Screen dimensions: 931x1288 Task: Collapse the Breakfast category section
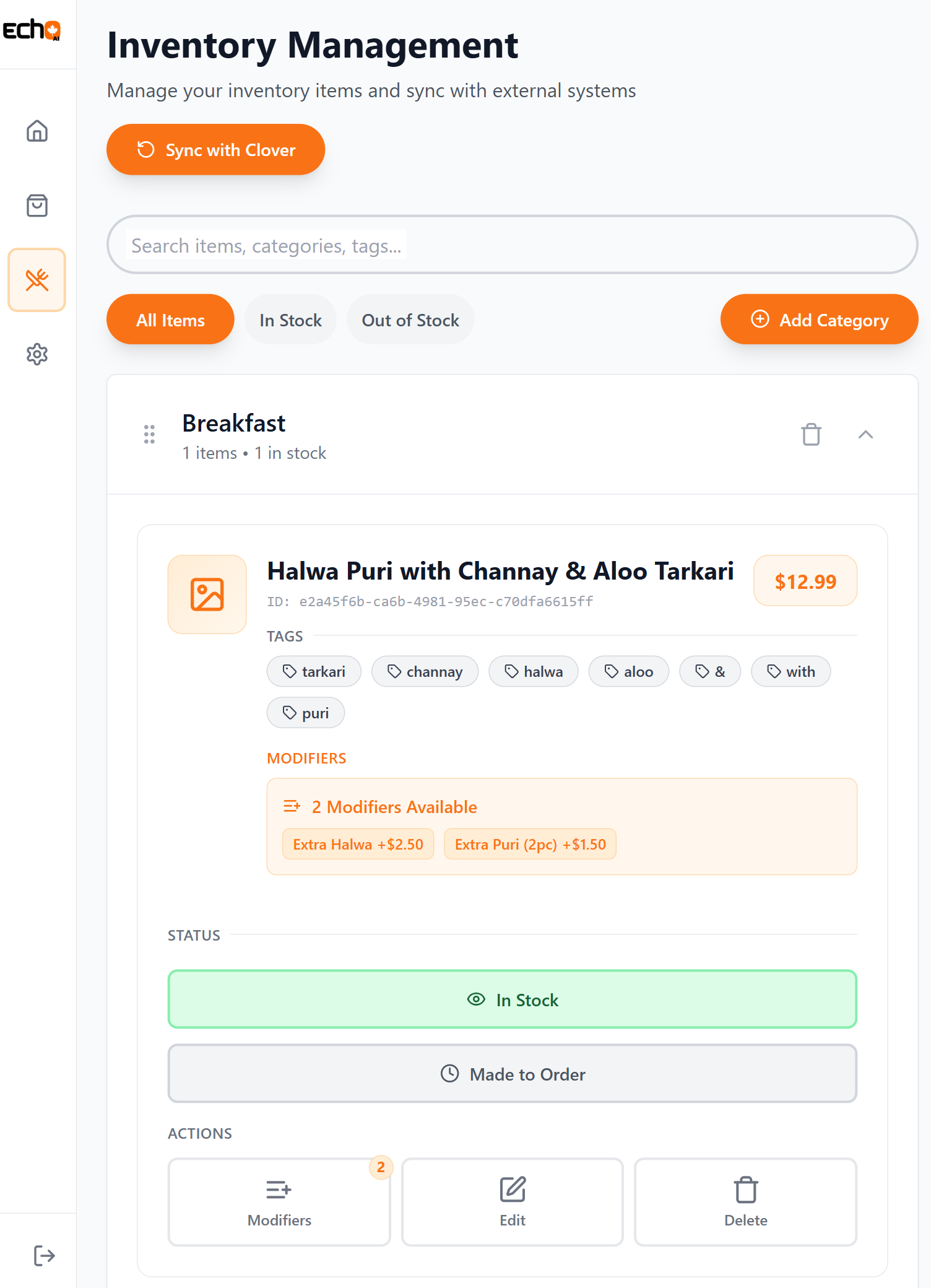pos(865,435)
